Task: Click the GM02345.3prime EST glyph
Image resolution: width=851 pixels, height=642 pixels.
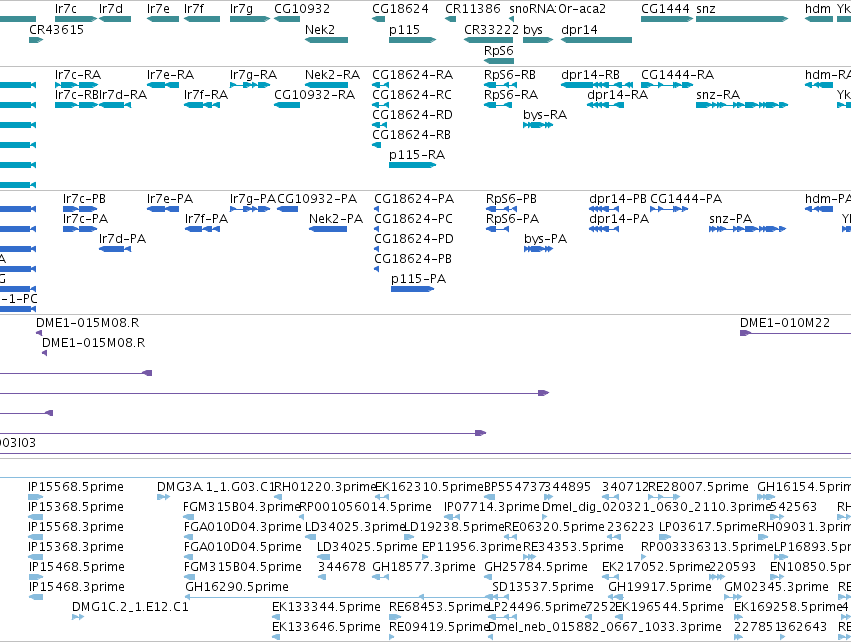Action: (x=731, y=597)
